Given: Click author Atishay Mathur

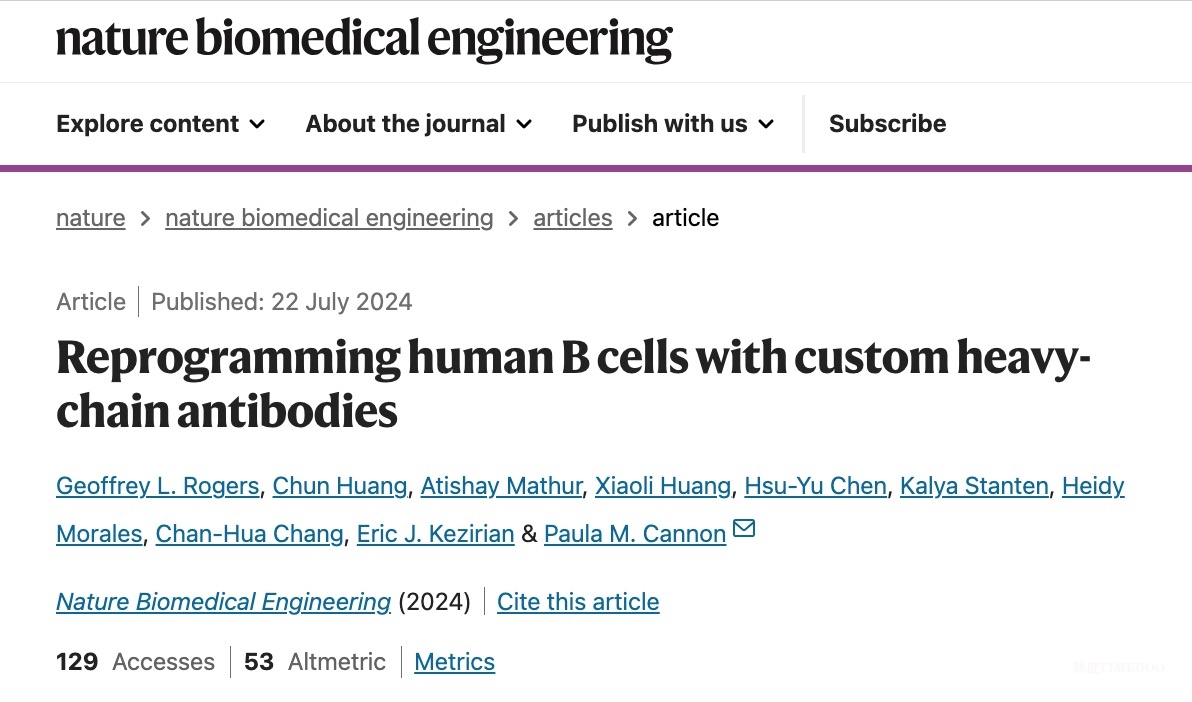Looking at the screenshot, I should pyautogui.click(x=501, y=486).
